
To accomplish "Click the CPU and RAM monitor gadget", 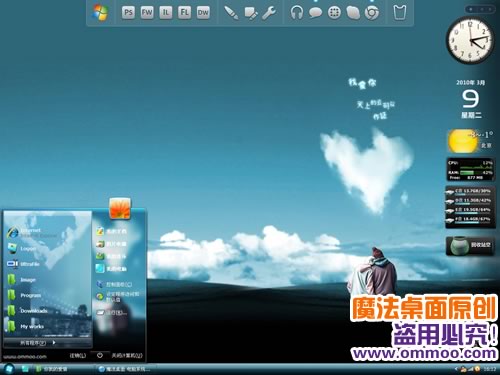I will click(470, 170).
